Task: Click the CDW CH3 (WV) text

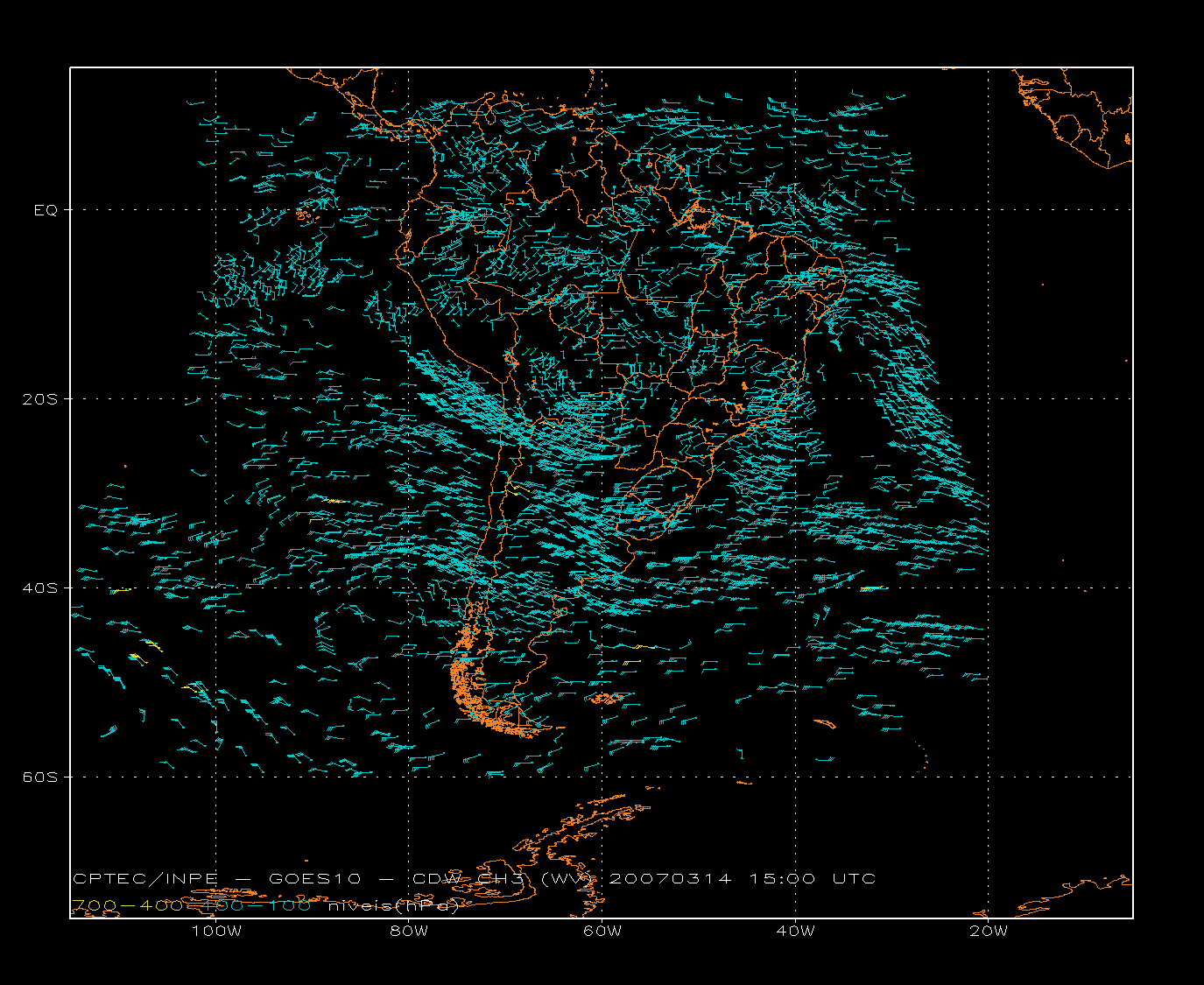Action: click(x=503, y=878)
